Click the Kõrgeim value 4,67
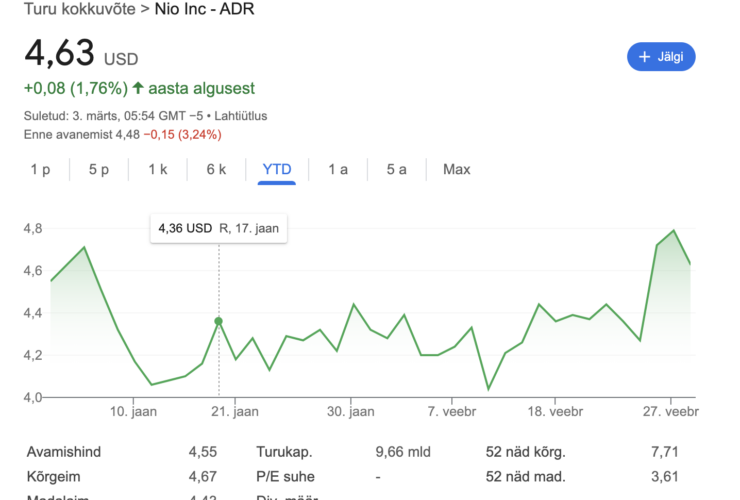740x500 pixels. (x=203, y=476)
